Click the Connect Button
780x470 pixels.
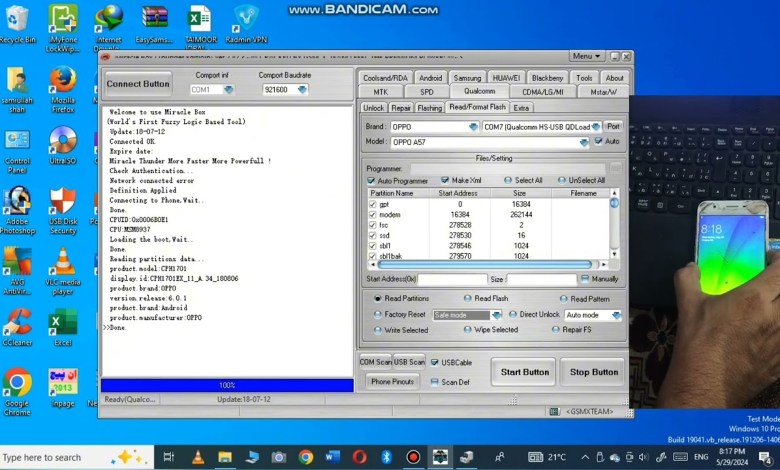[138, 84]
